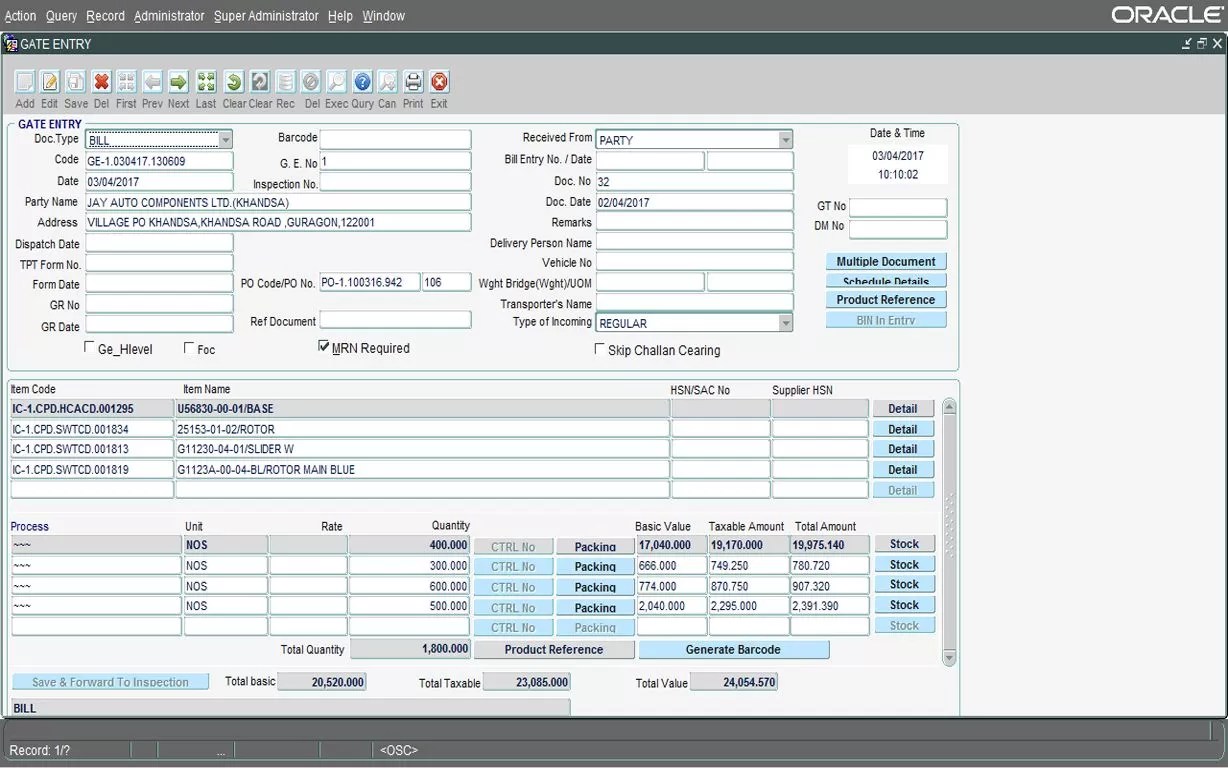
Task: Click Detail button for G11230-04-01/SLIDER W row
Action: click(x=903, y=449)
